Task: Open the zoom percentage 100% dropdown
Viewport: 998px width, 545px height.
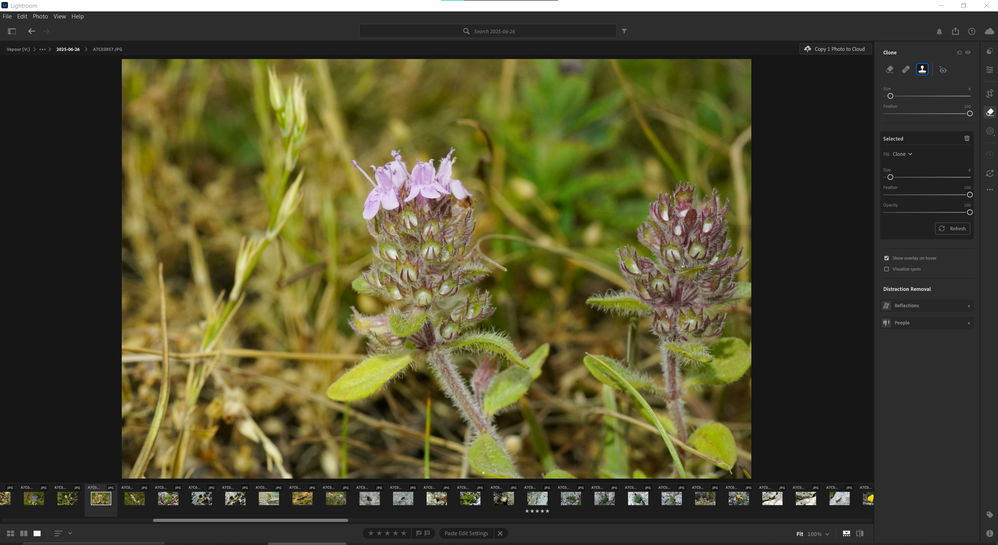Action: point(819,534)
